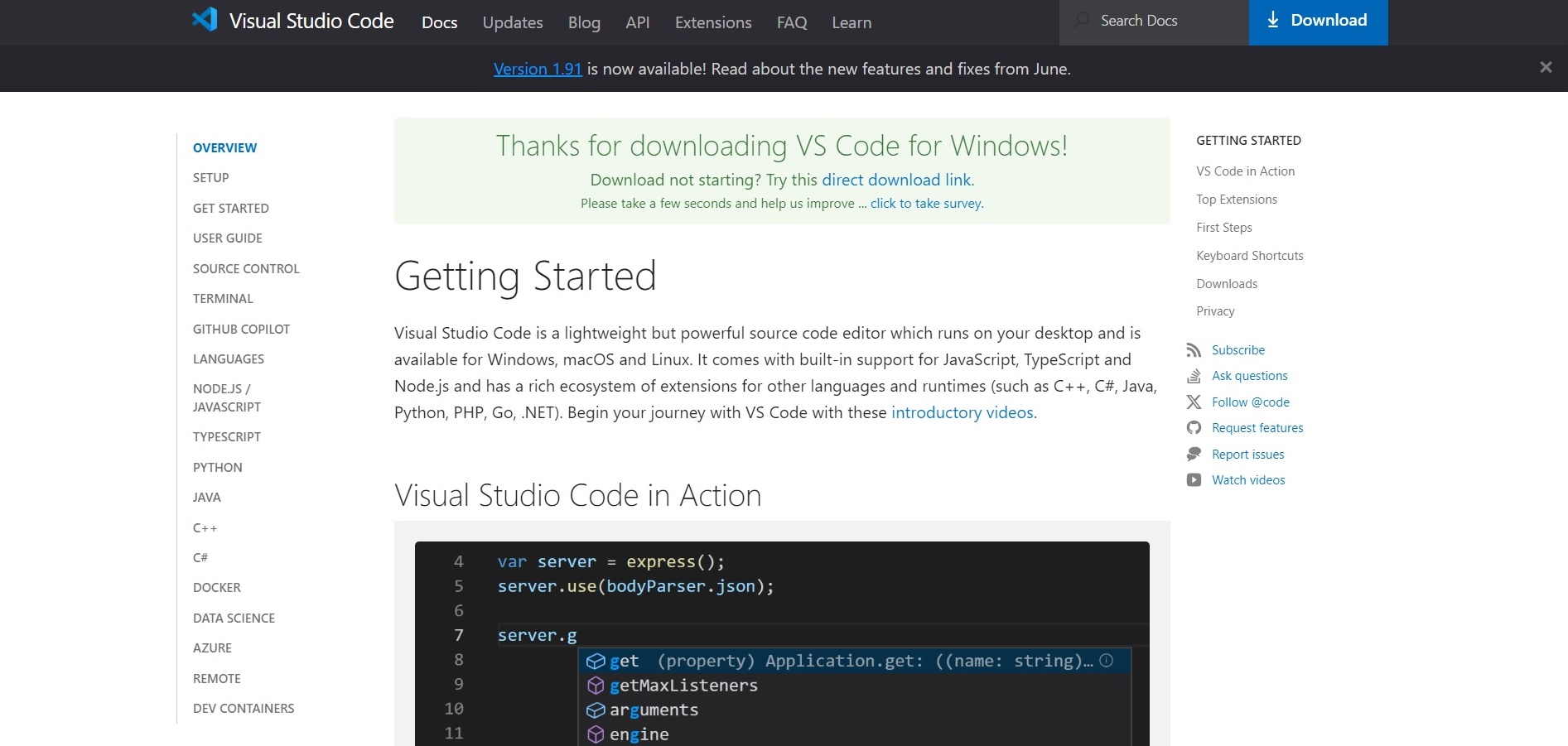Open the Data Science sidebar section
Image resolution: width=1568 pixels, height=746 pixels.
tap(234, 618)
